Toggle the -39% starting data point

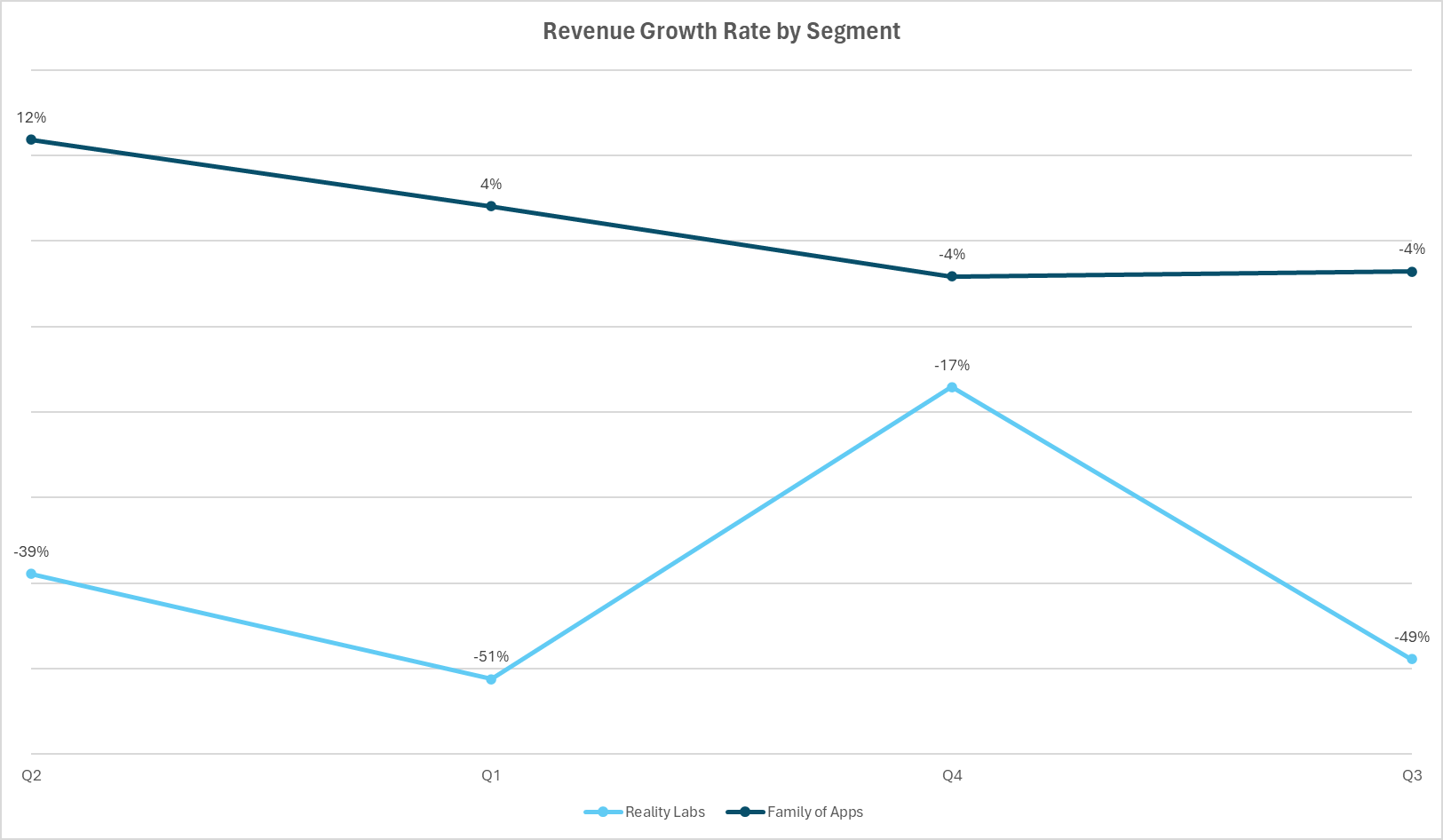[31, 573]
